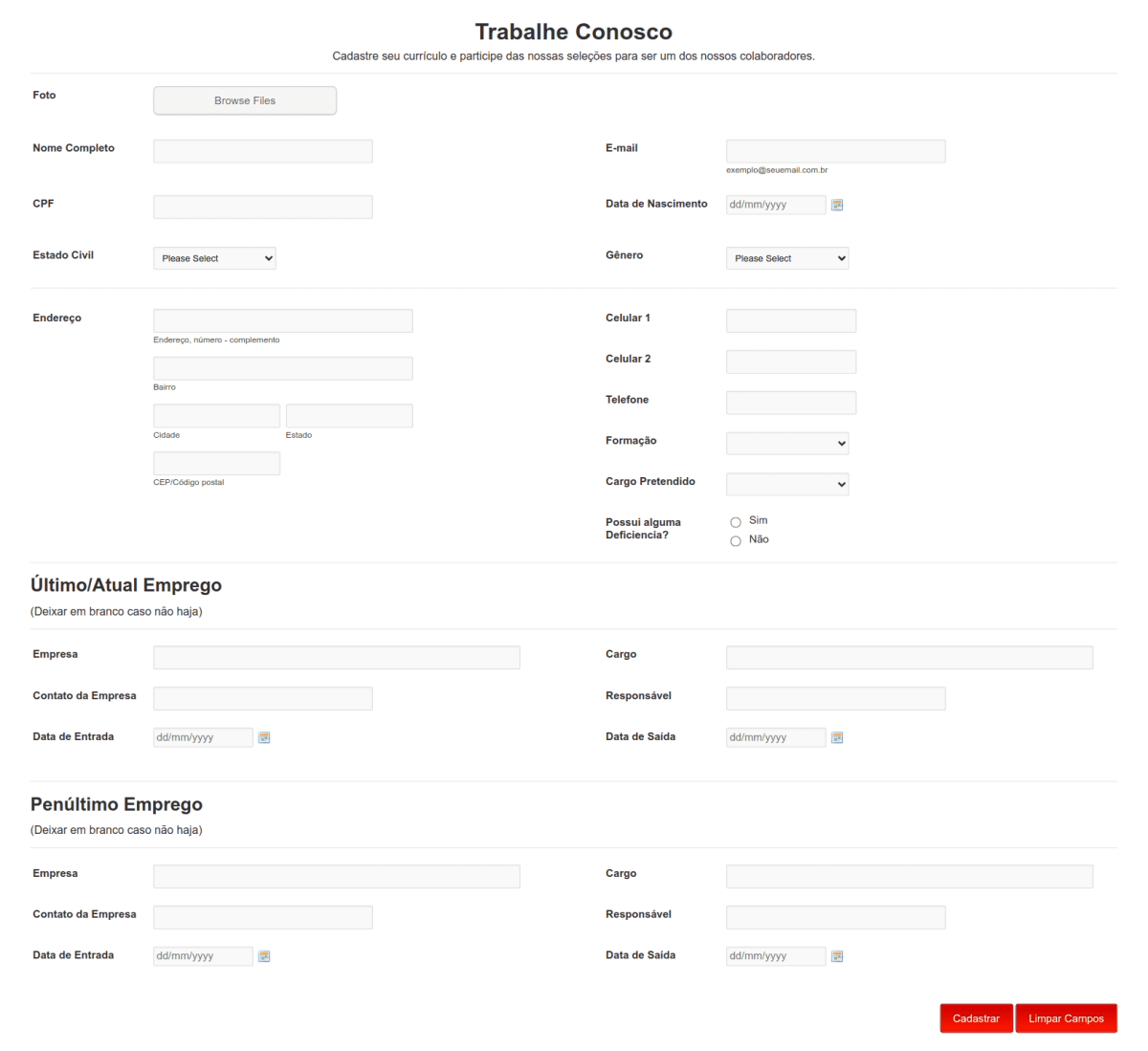The width and height of the screenshot is (1148, 1051).
Task: Click Browse Files to upload a photo
Action: pos(244,99)
